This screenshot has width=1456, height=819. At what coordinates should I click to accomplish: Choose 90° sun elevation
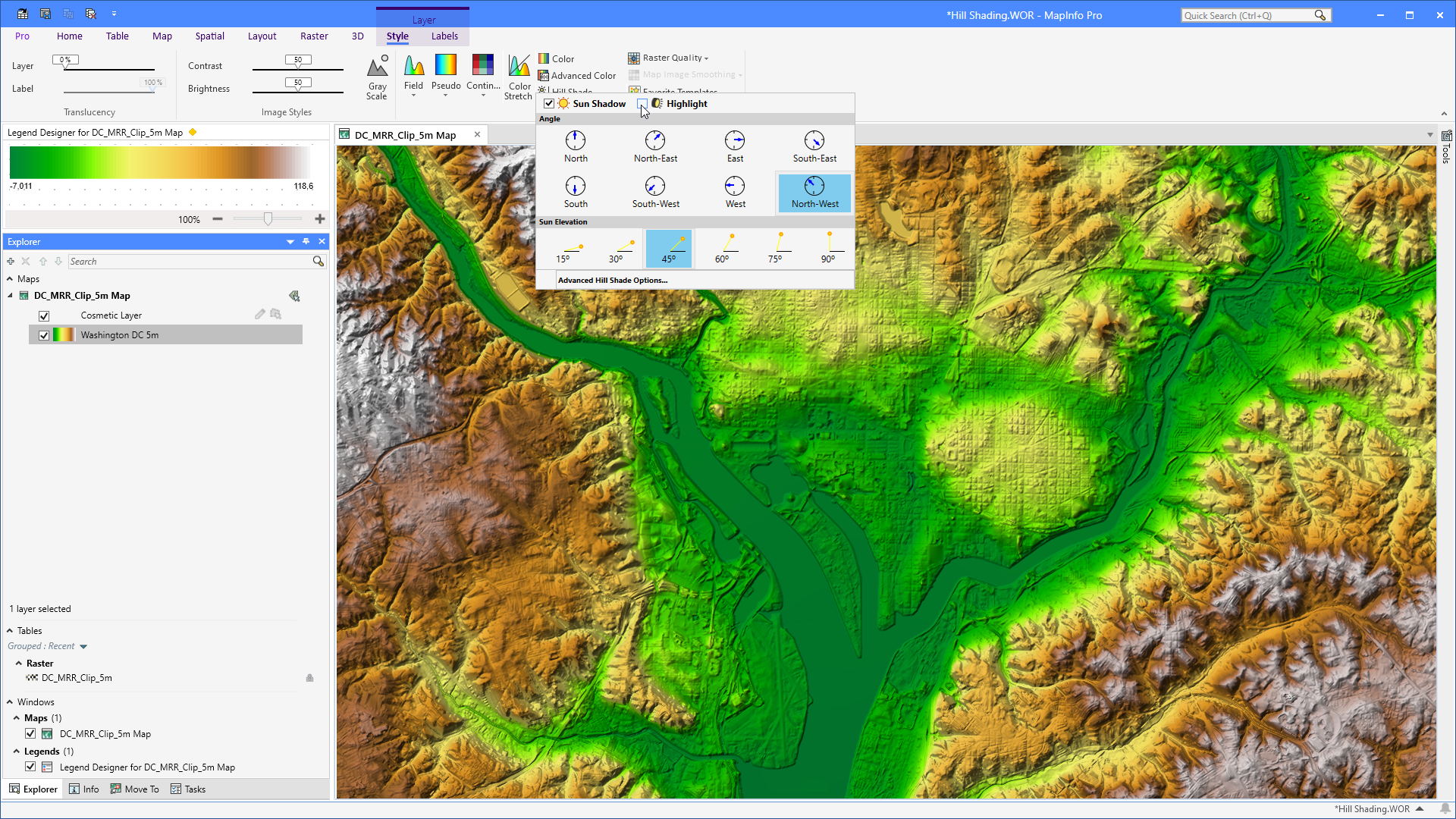[x=828, y=249]
